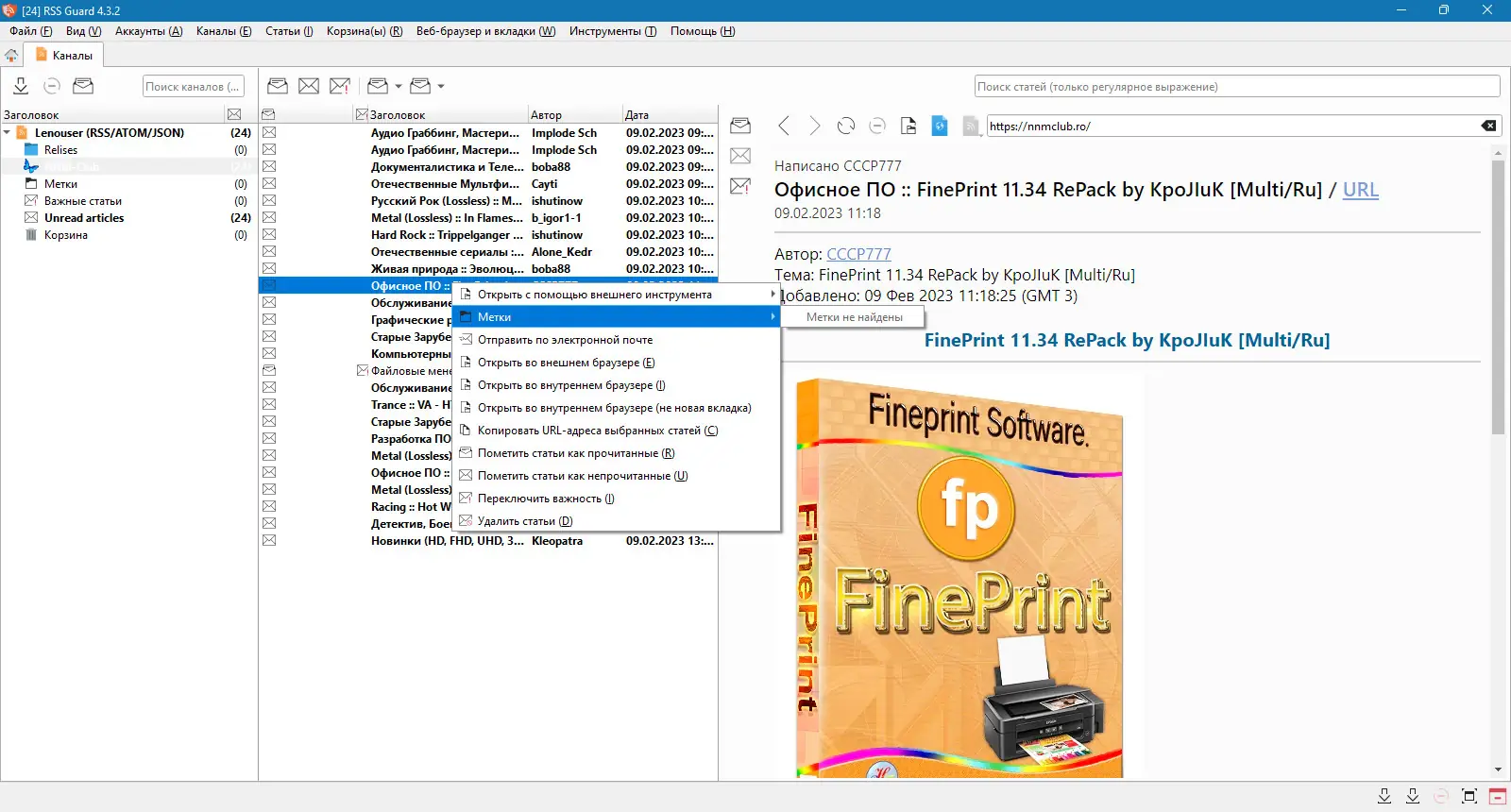Screen dimensions: 1511x812
Task: Fetch all feeds from the feeds toolbar
Action: 21,86
